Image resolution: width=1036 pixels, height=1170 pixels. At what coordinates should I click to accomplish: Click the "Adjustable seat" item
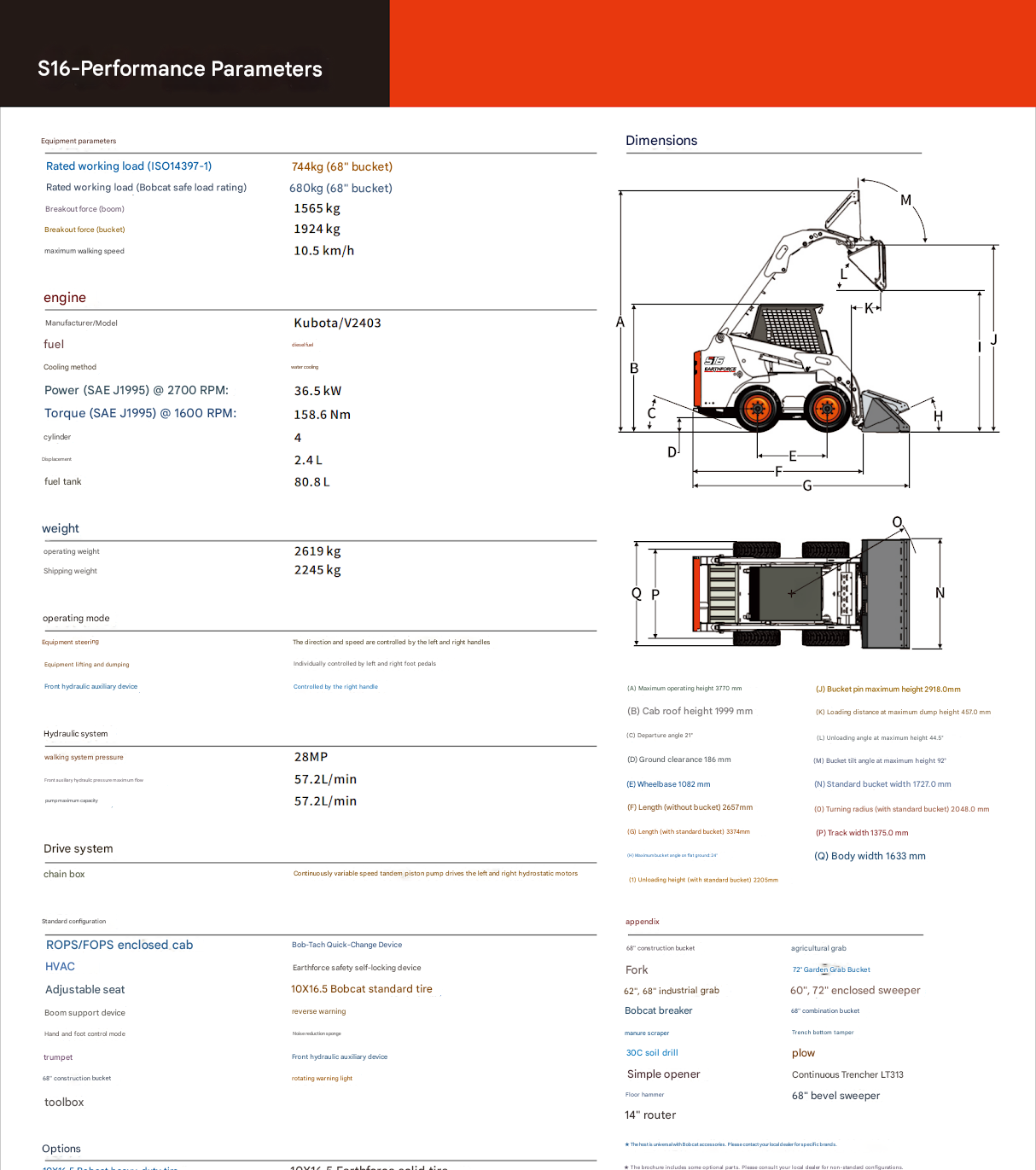[x=85, y=989]
